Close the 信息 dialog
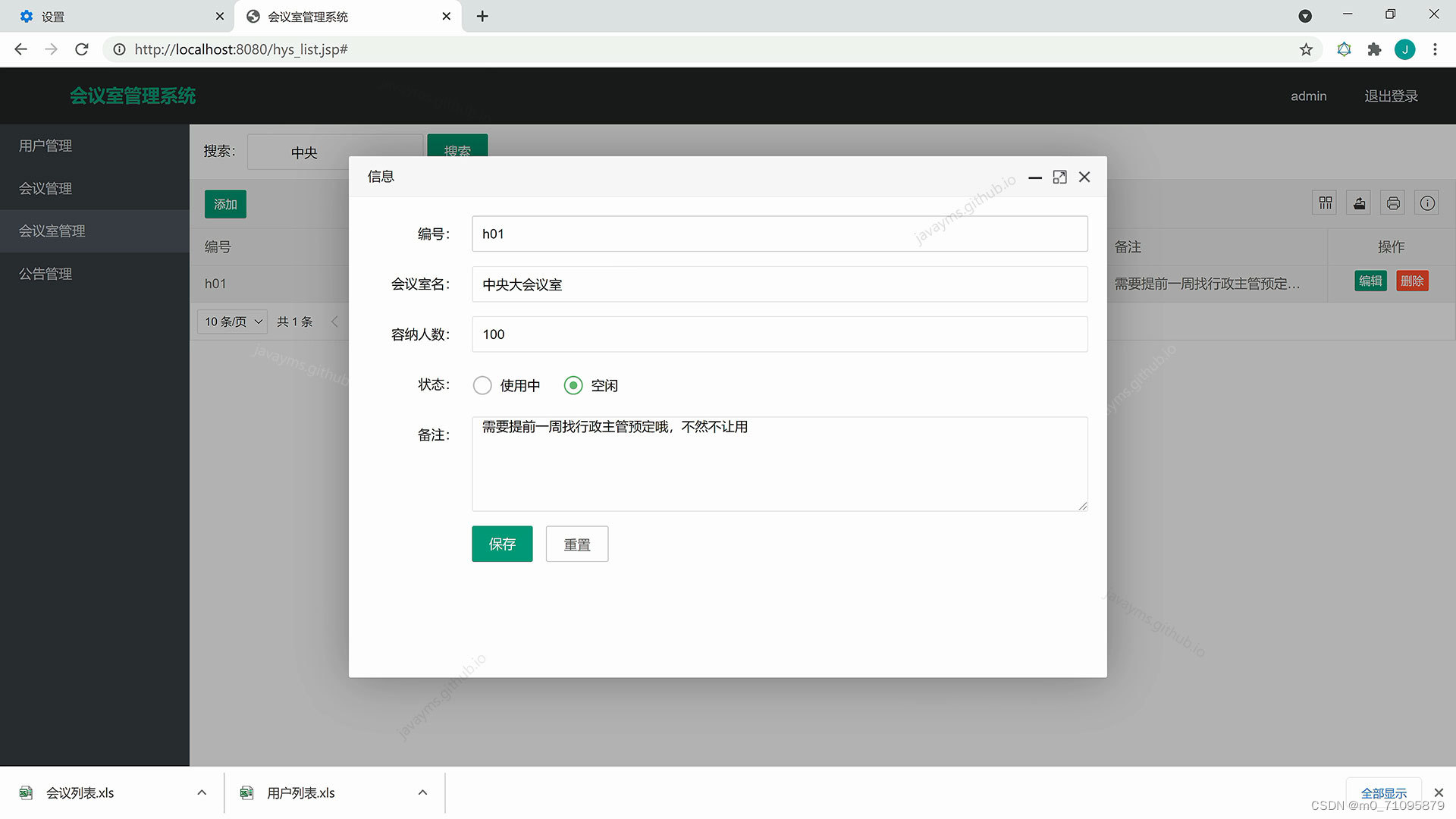This screenshot has height=819, width=1456. (x=1084, y=177)
